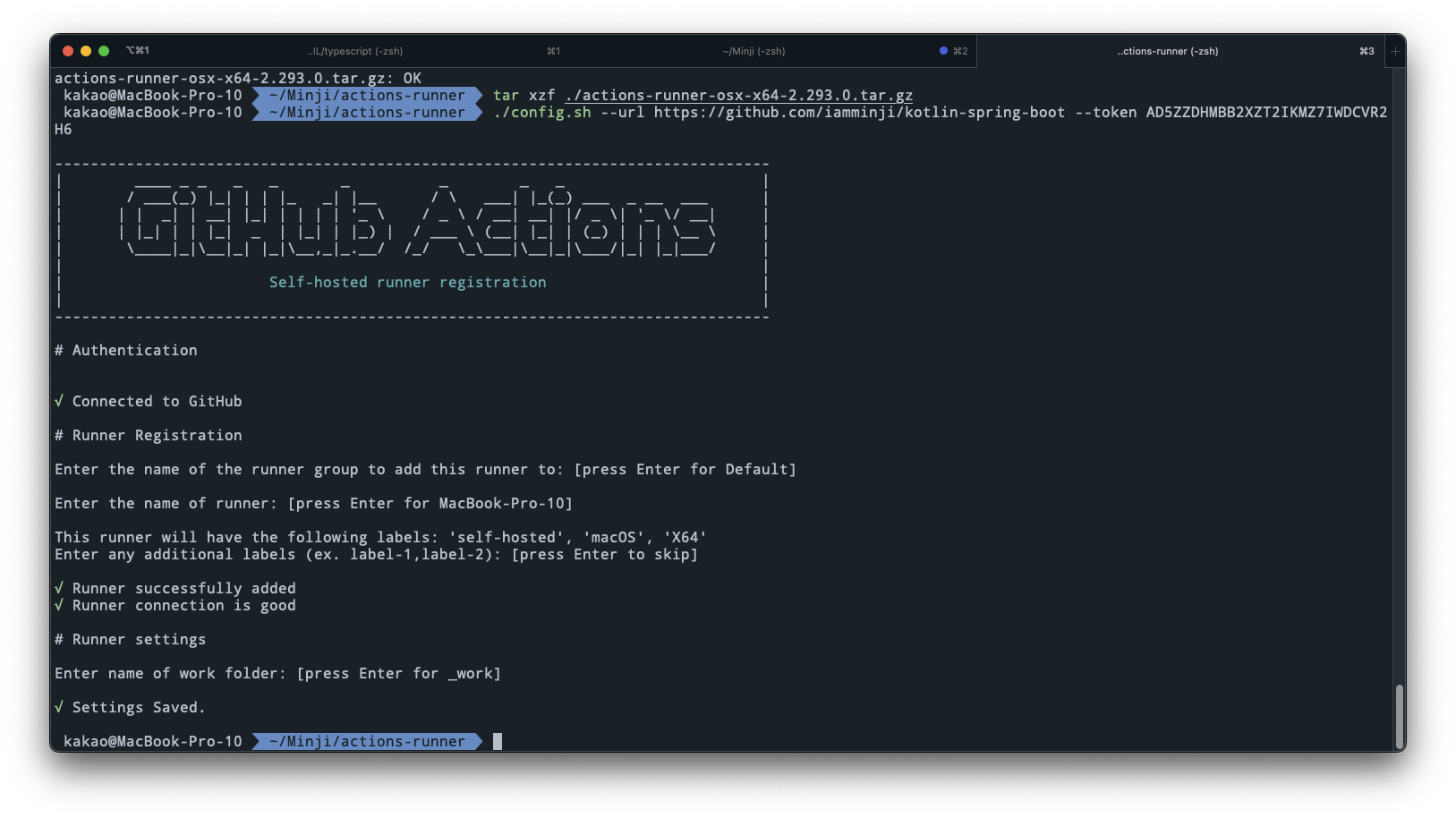Image resolution: width=1456 pixels, height=818 pixels.
Task: Click the 'Enter name of work folder' line
Action: coord(277,674)
